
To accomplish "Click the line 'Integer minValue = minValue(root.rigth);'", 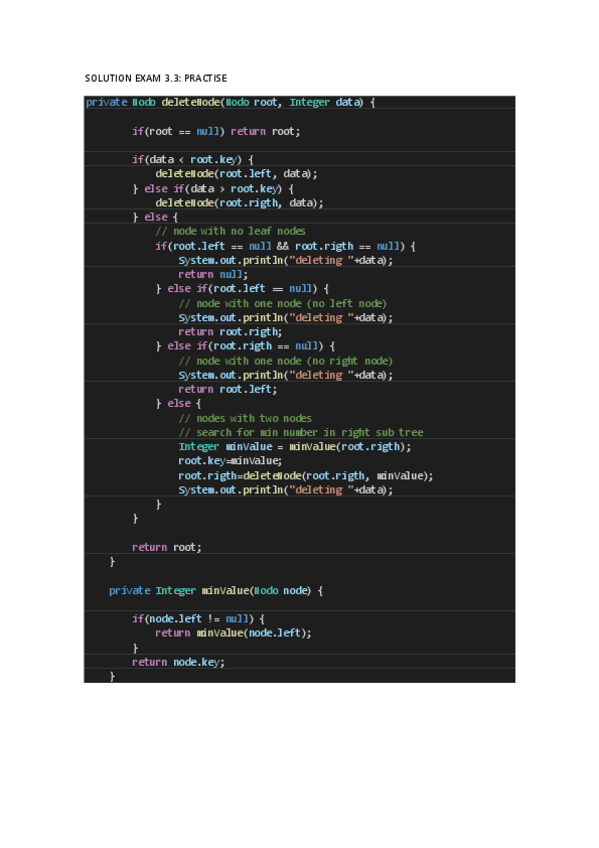I will point(295,447).
